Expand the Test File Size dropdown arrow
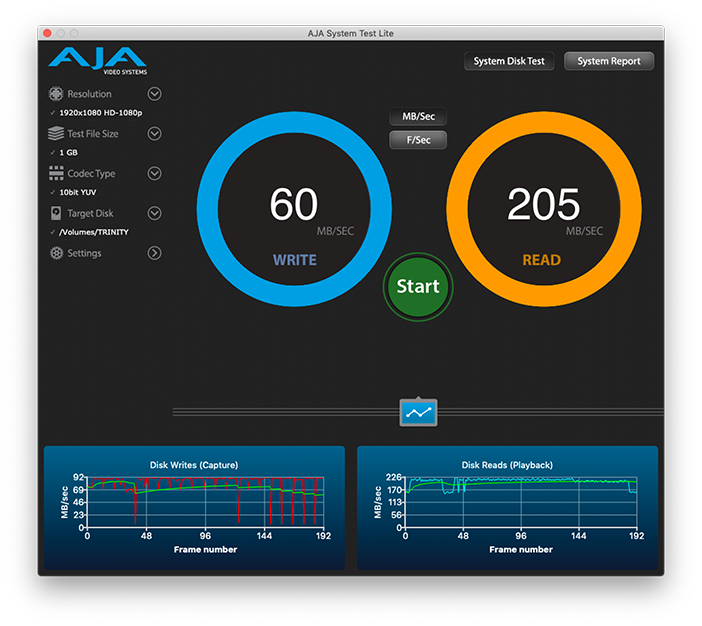Viewport: 702px width, 626px height. coord(154,133)
